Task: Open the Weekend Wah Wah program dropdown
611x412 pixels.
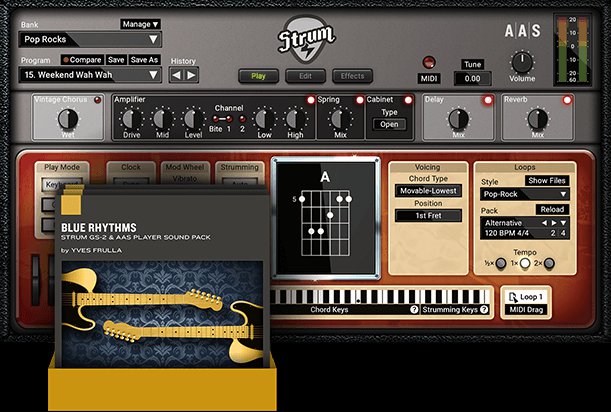Action: click(90, 75)
